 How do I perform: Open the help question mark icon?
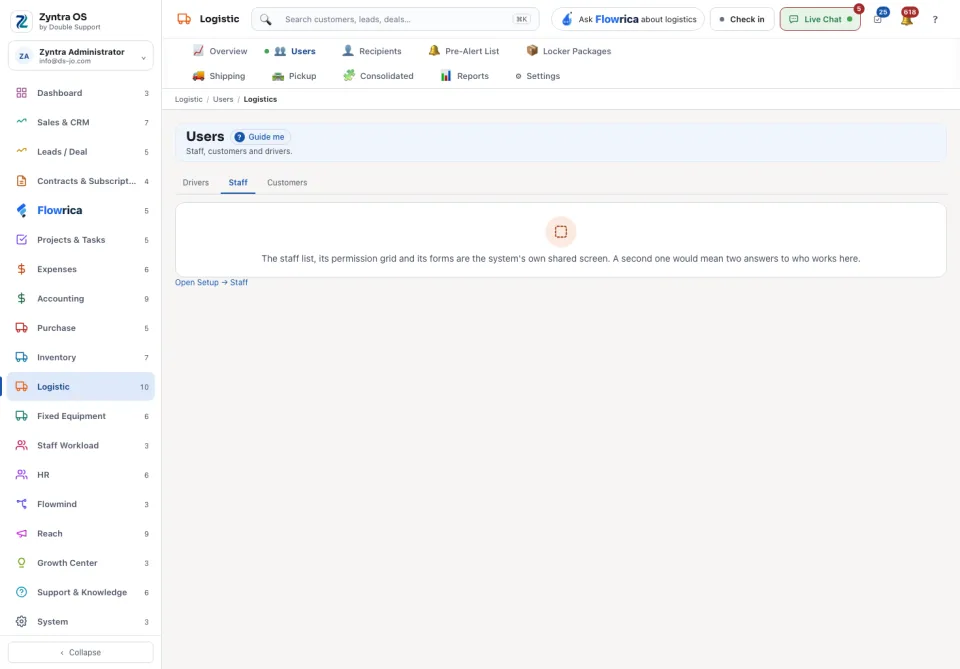coord(935,20)
